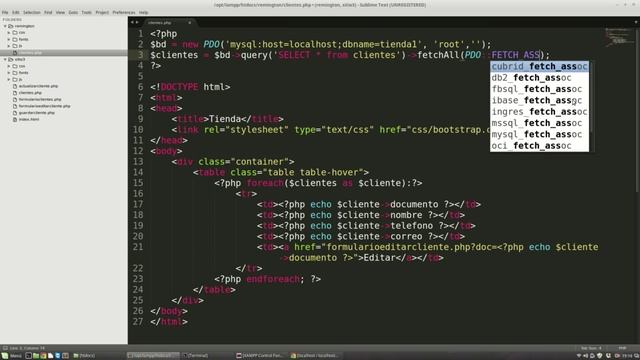Open the Goto menu
Viewport: 640px width, 360px height.
pyautogui.click(x=73, y=12)
